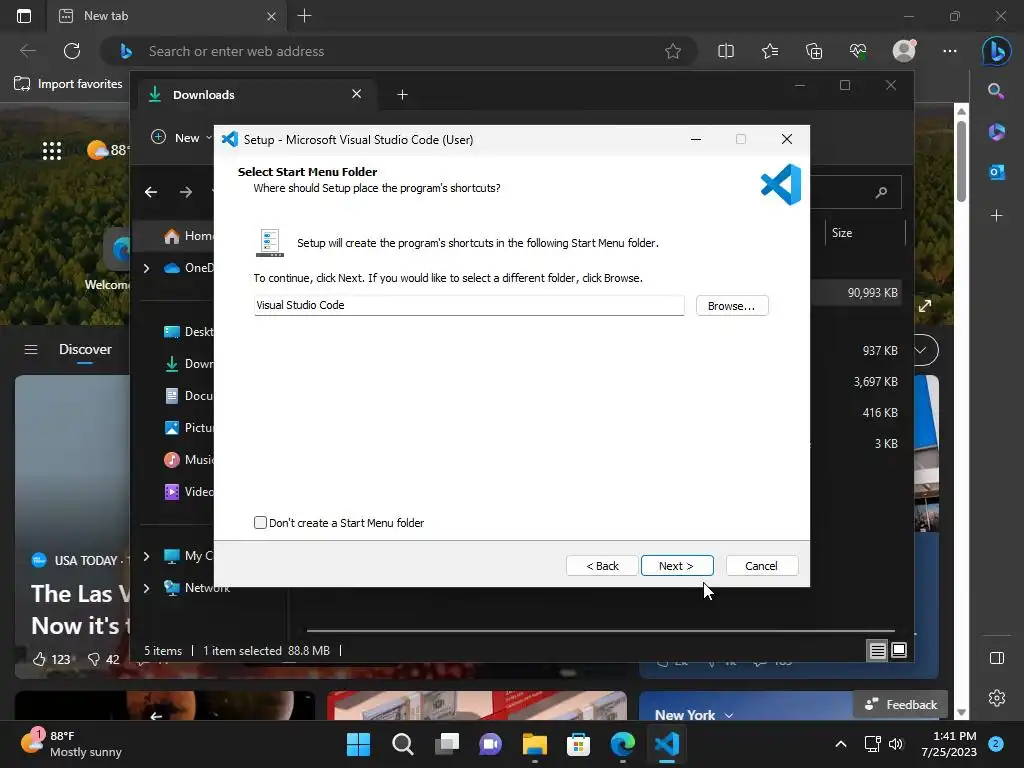
Task: Open Bing Copilot sidebar icon in Edge
Action: pyautogui.click(x=997, y=51)
